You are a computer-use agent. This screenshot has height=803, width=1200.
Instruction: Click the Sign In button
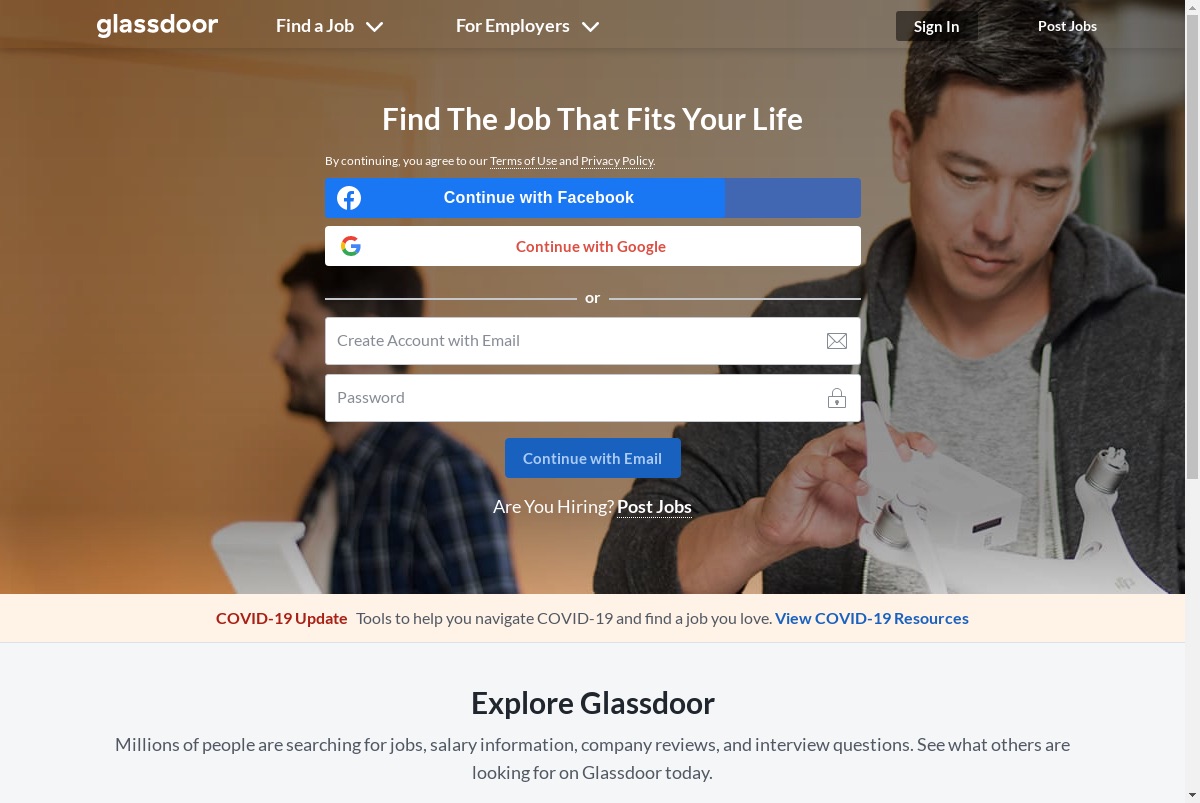(936, 26)
